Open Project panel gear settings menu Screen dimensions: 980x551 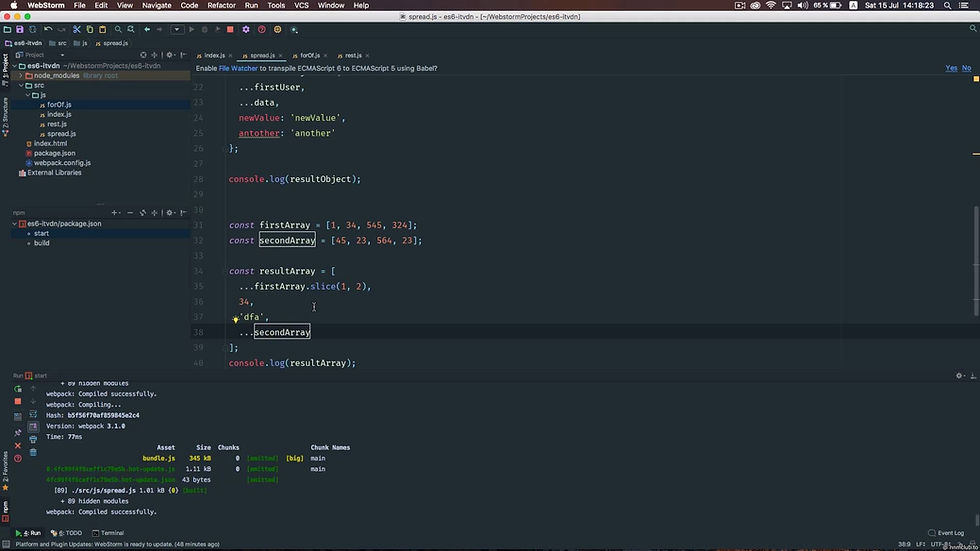[x=170, y=55]
